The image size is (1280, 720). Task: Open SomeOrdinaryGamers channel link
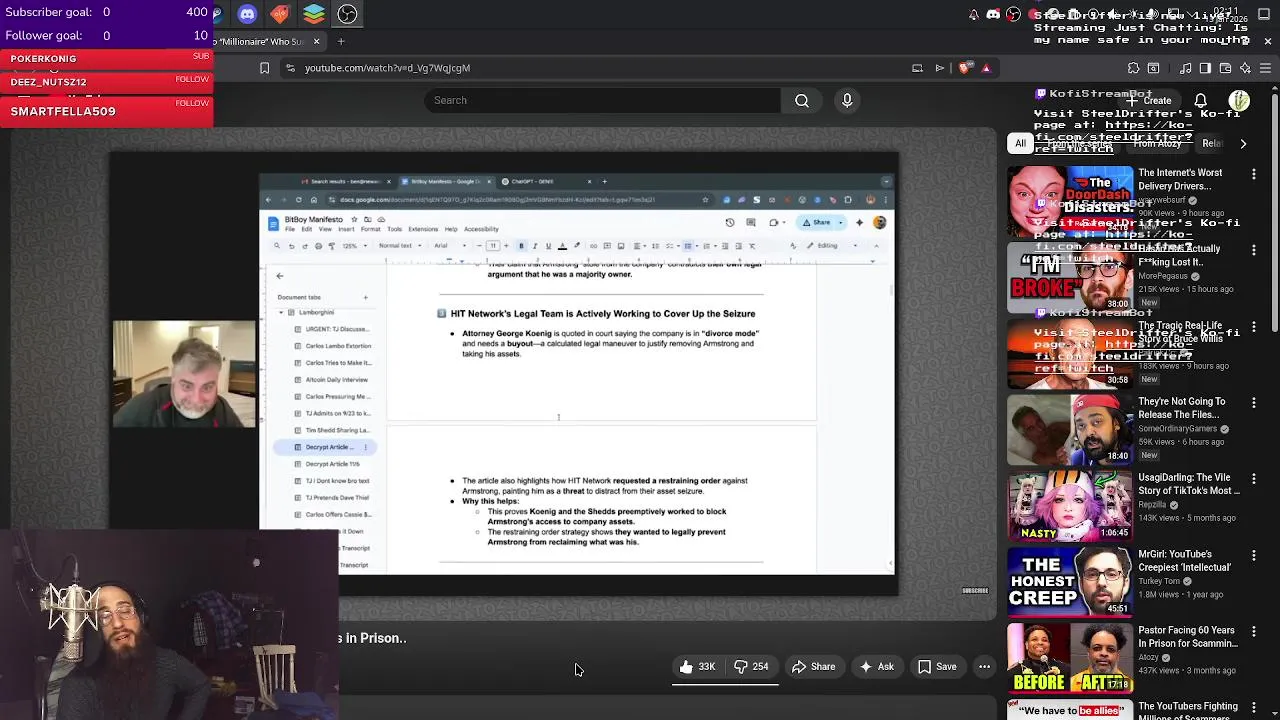(1177, 429)
